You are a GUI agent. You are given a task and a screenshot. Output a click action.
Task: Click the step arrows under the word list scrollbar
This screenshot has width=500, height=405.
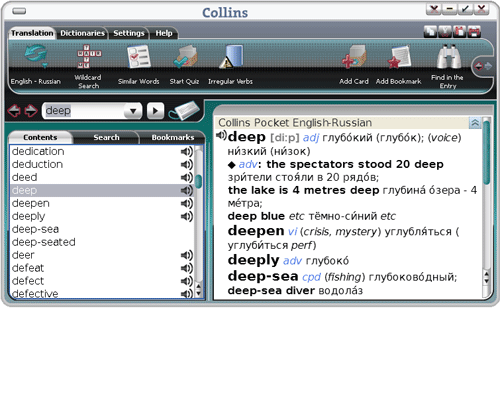pos(199,290)
